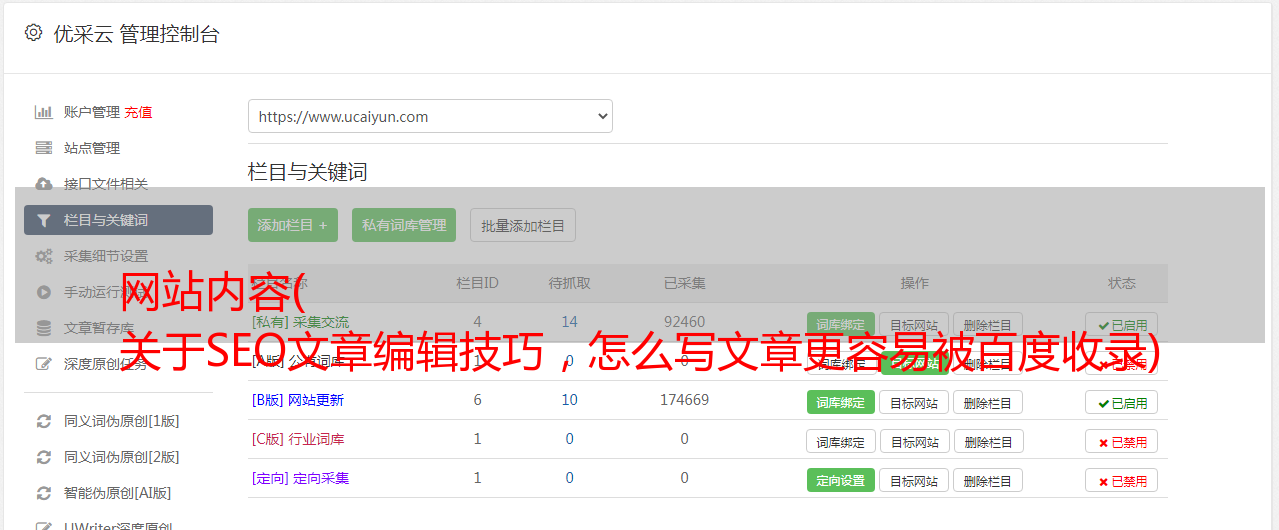Image resolution: width=1279 pixels, height=530 pixels.
Task: Click the refresh icon beside 同义词伪原创[1版]
Action: pos(43,421)
